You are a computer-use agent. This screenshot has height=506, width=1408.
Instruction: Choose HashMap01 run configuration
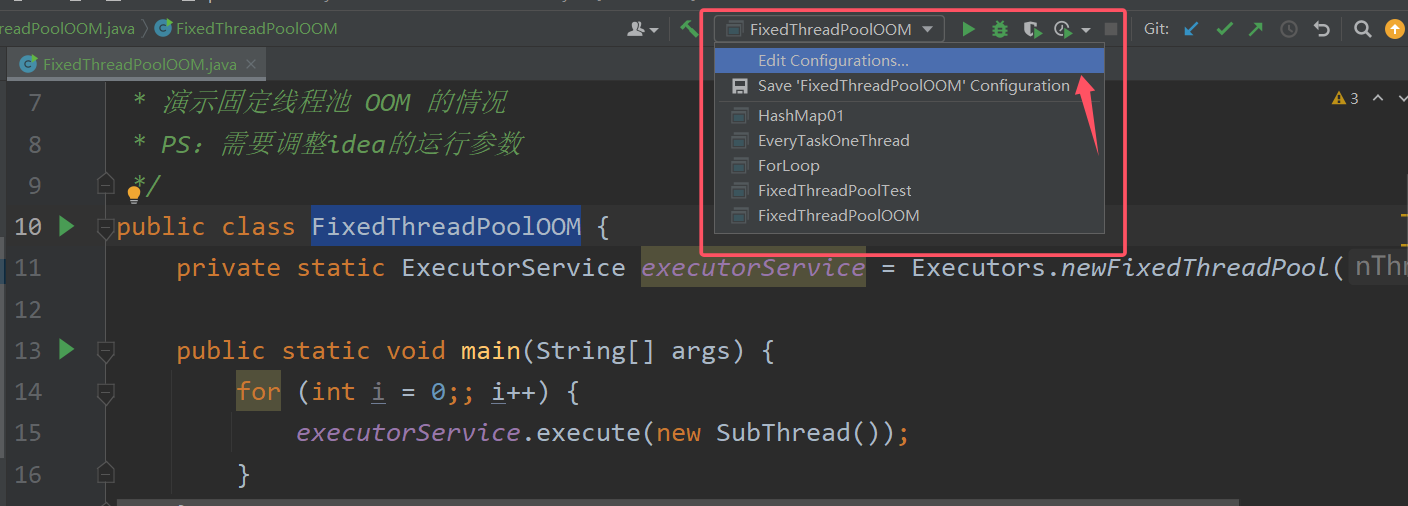909,116
